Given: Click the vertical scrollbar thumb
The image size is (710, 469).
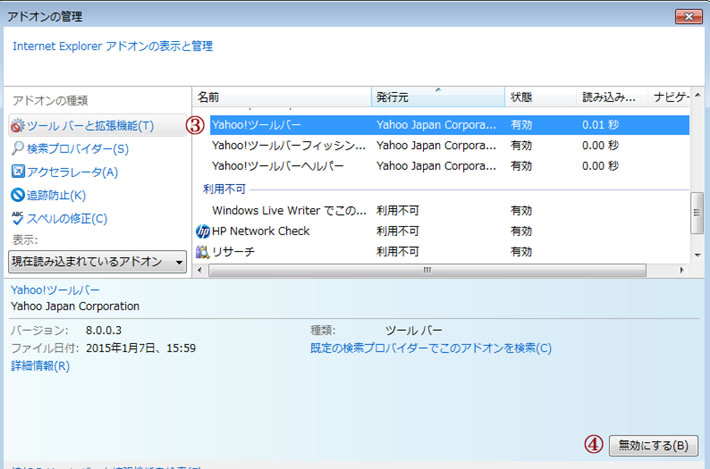Looking at the screenshot, I should [697, 213].
